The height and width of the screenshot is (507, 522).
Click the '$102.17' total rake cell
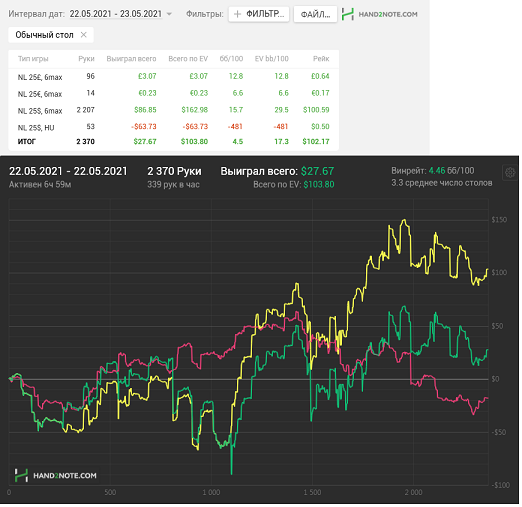316,141
